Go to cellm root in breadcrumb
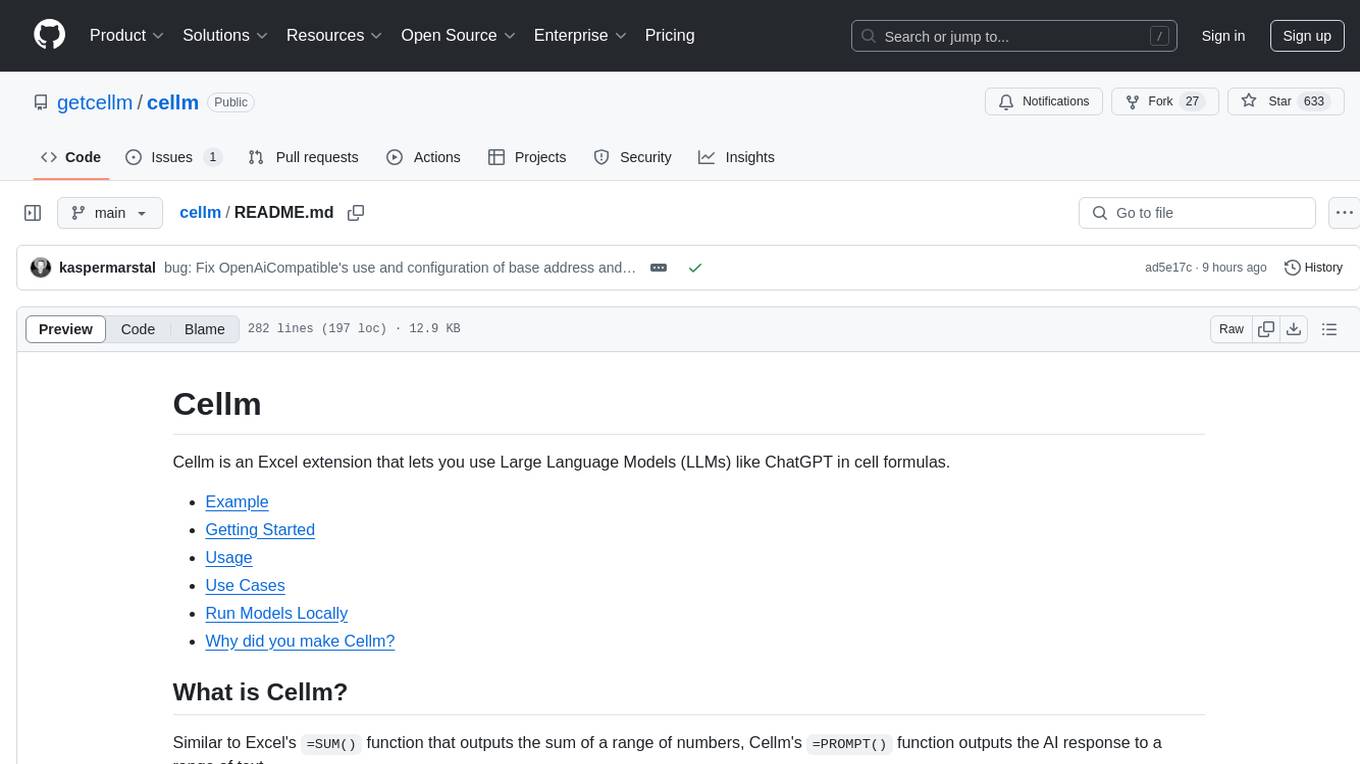 pos(200,212)
